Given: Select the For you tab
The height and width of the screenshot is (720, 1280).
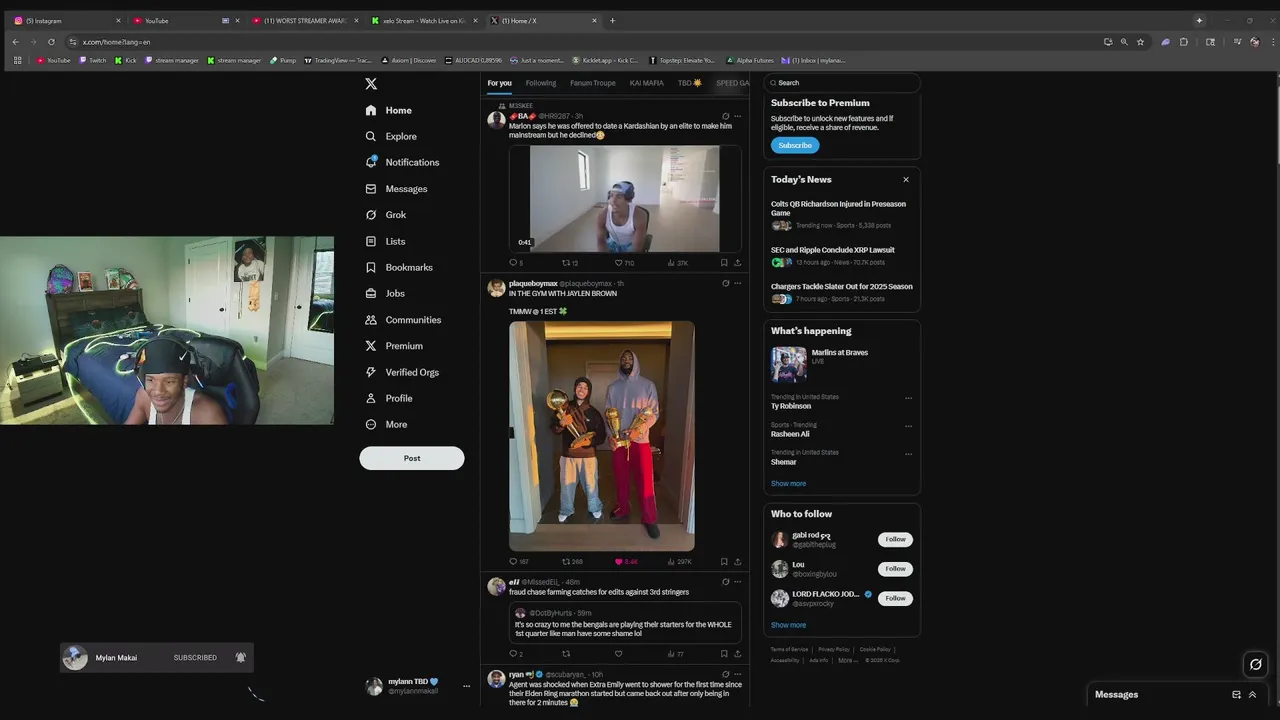Looking at the screenshot, I should (499, 83).
